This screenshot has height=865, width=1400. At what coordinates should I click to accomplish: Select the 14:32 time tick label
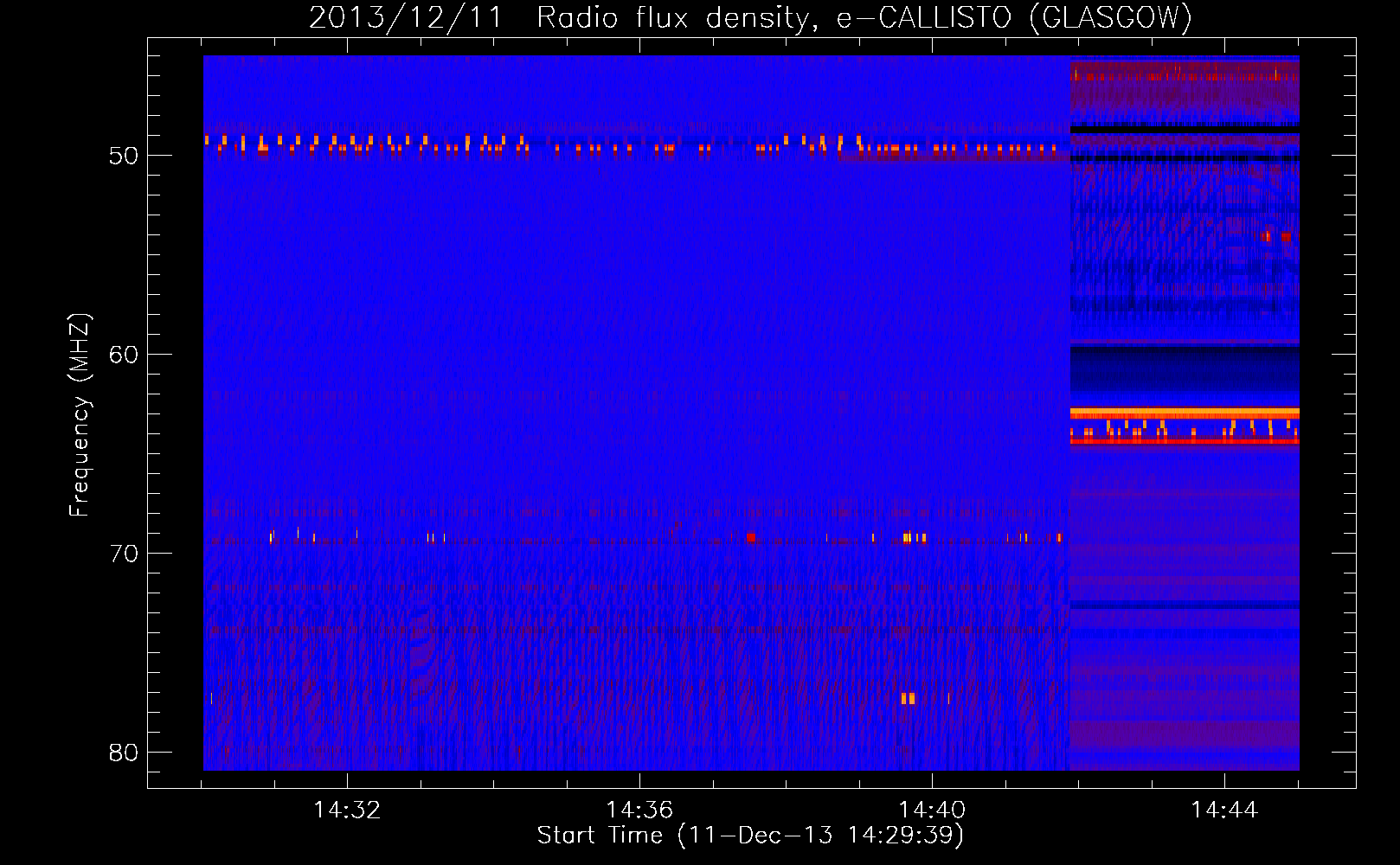347,811
